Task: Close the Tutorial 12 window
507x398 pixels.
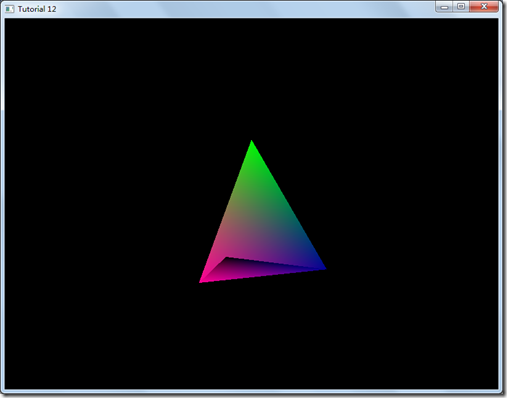Action: click(484, 7)
